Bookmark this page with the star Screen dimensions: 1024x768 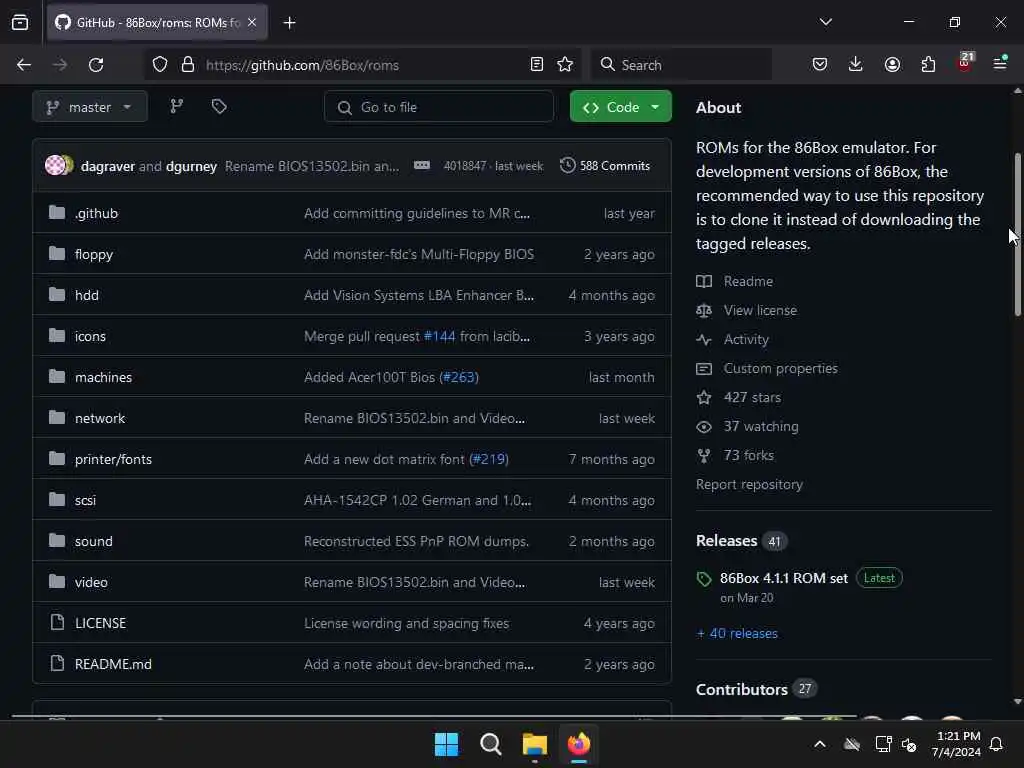(x=565, y=64)
